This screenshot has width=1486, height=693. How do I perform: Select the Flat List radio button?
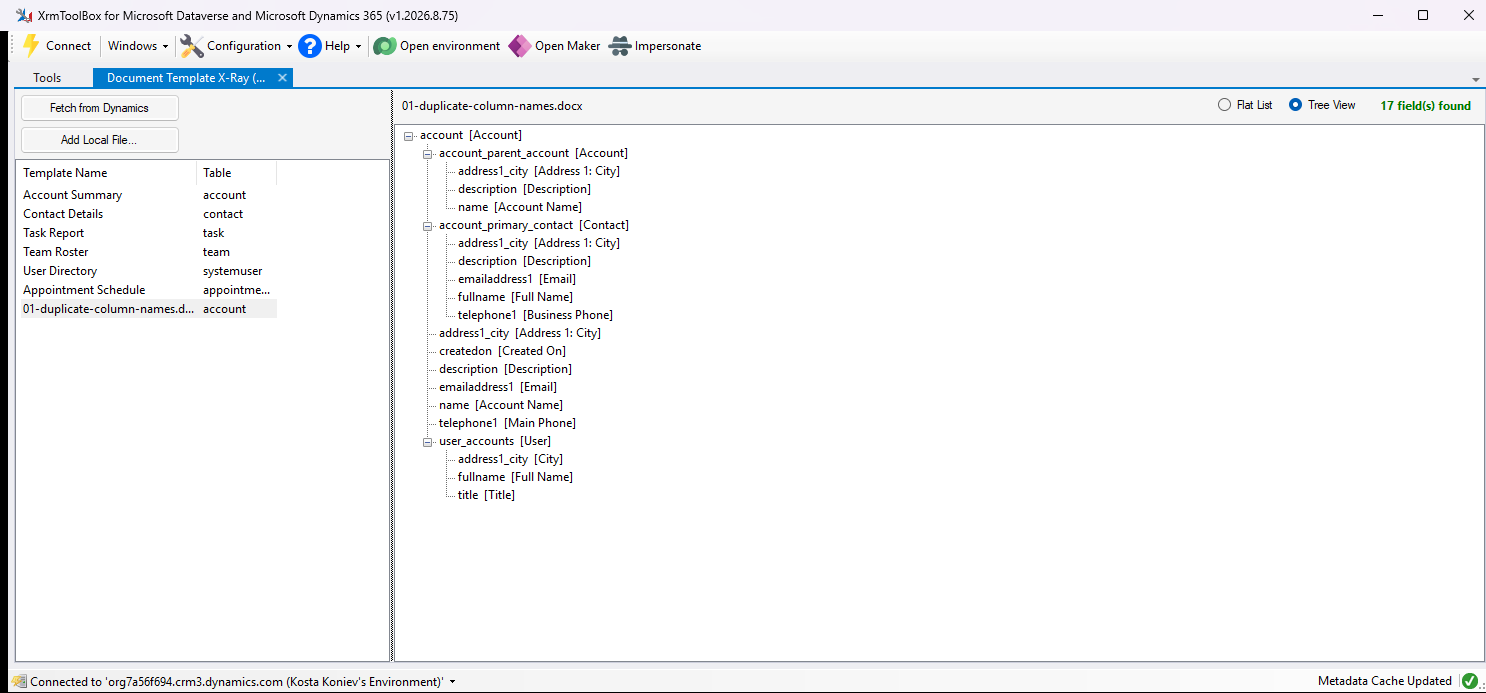(x=1224, y=105)
